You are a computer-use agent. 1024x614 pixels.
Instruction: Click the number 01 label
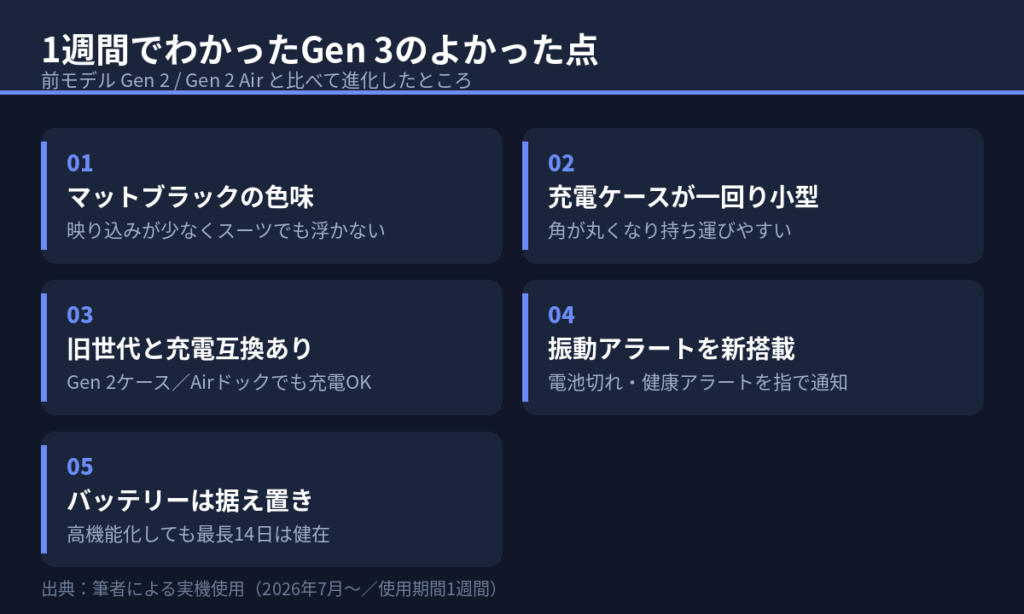point(80,163)
